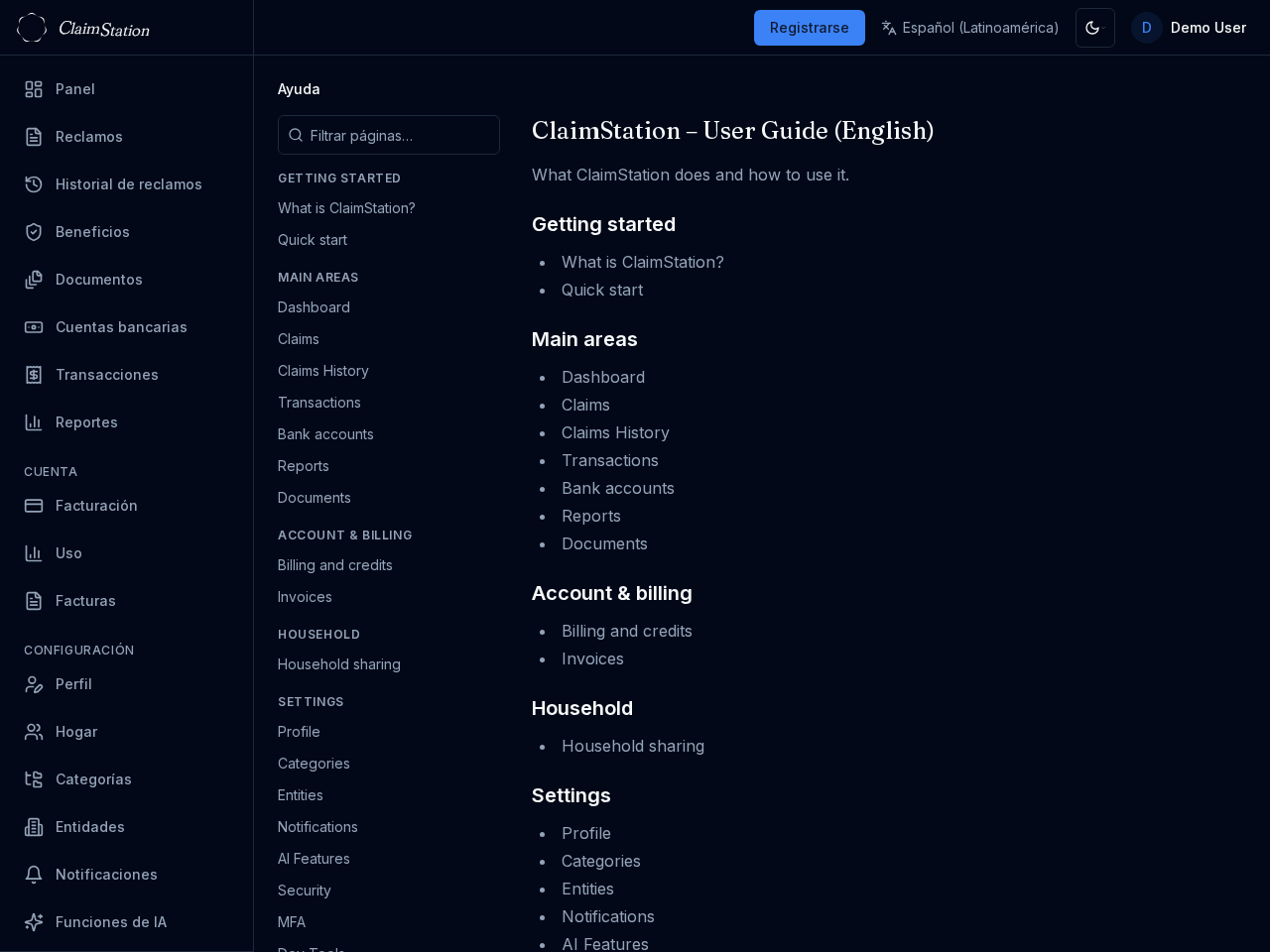This screenshot has width=1270, height=952.
Task: Click the Registrarse button
Action: [x=809, y=28]
